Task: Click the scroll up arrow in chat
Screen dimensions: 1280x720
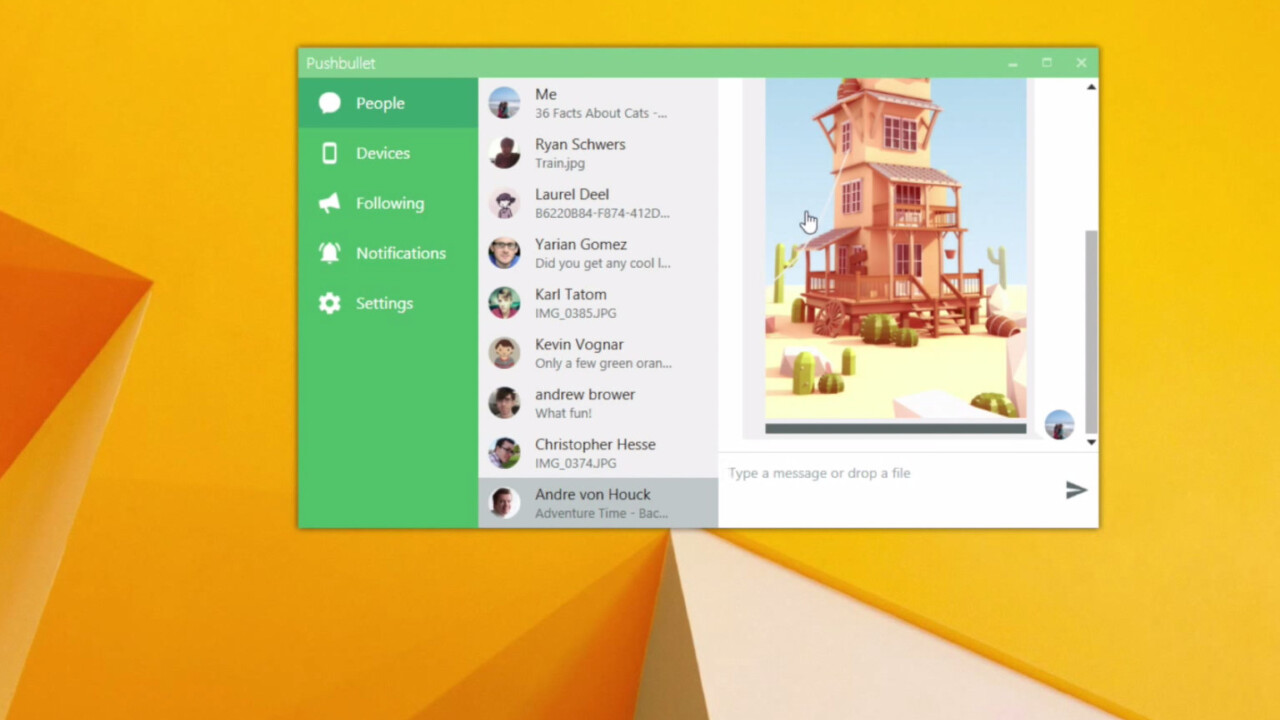Action: (x=1091, y=87)
